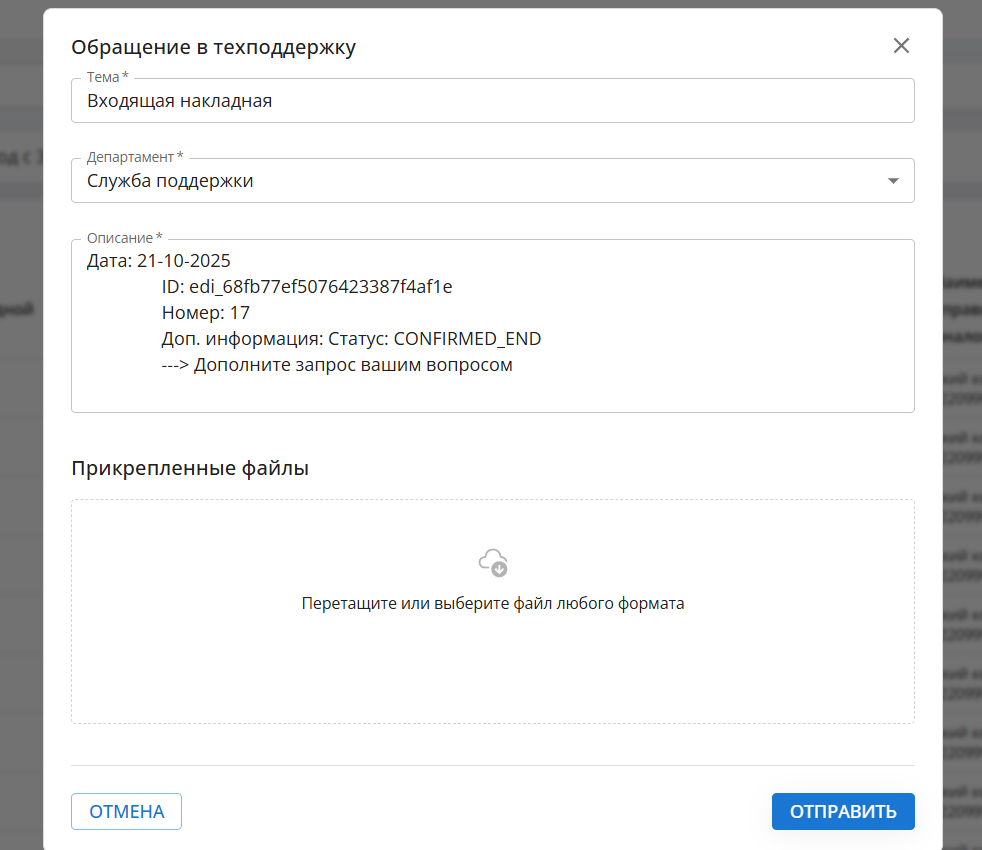Click the Номер: 17 line in description
This screenshot has height=850, width=982.
(205, 313)
